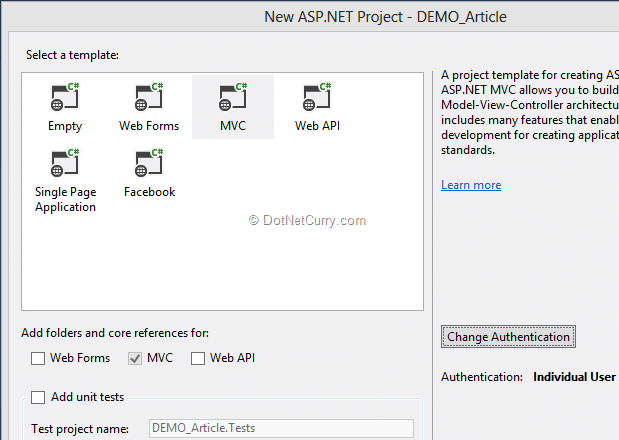Choose the Web Forms template icon
Viewport: 619px width, 440px height.
click(149, 97)
